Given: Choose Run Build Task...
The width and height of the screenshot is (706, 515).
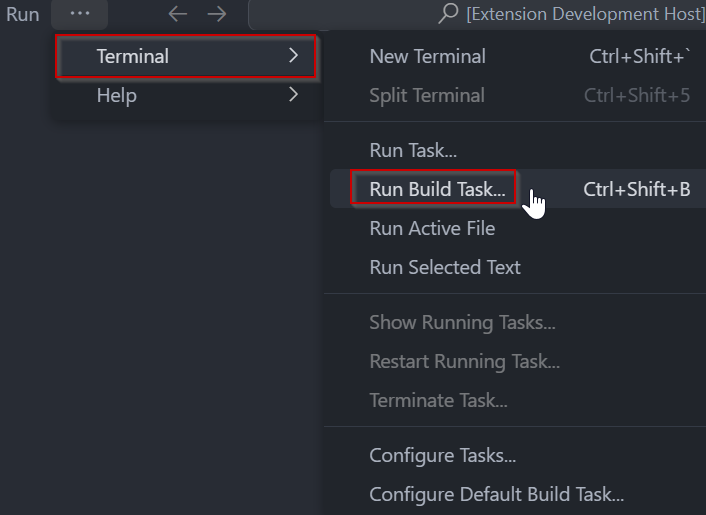Looking at the screenshot, I should coord(437,189).
